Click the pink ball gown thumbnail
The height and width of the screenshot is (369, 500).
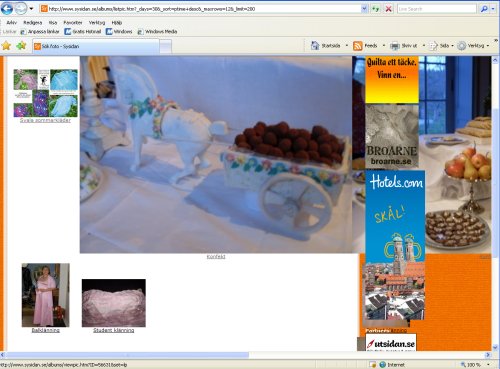tap(46, 295)
